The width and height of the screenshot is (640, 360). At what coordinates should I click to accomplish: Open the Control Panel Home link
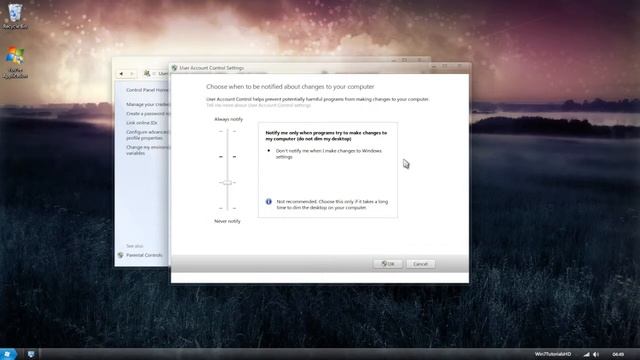[x=147, y=90]
